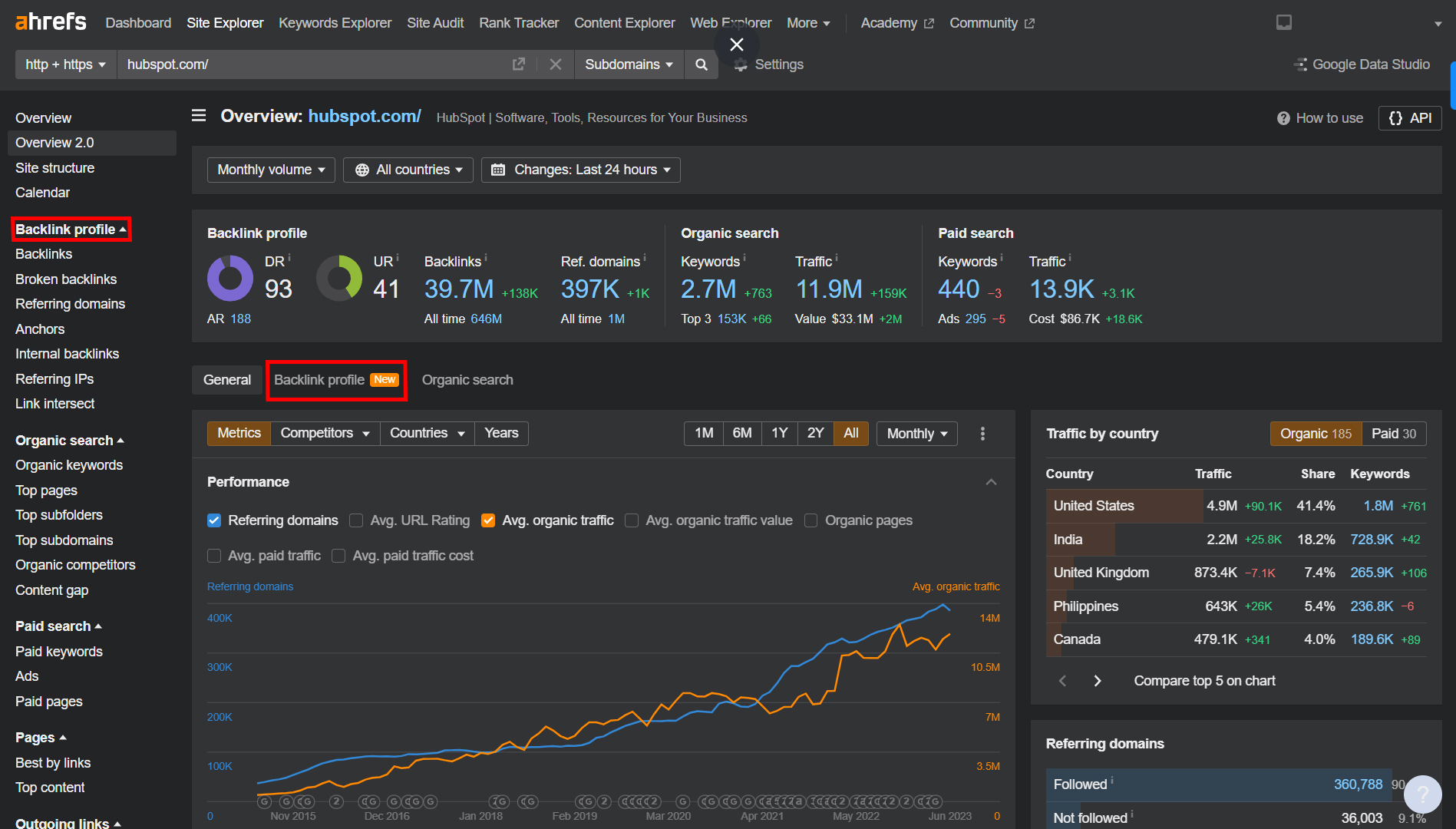Open the three-dot options menu near Monthly selector
1456x829 pixels.
[x=982, y=433]
